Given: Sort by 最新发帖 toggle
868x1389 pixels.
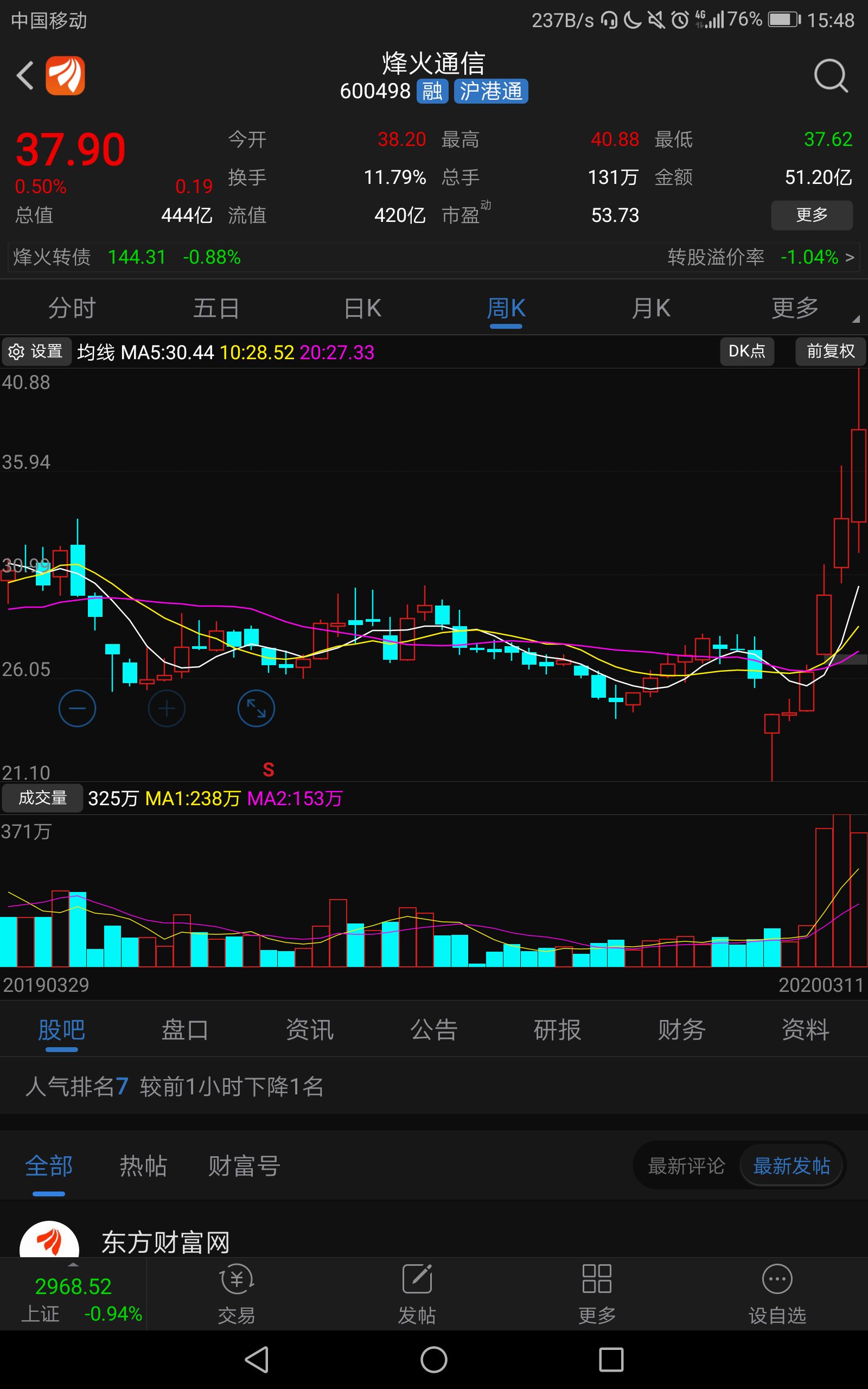Looking at the screenshot, I should click(792, 1165).
